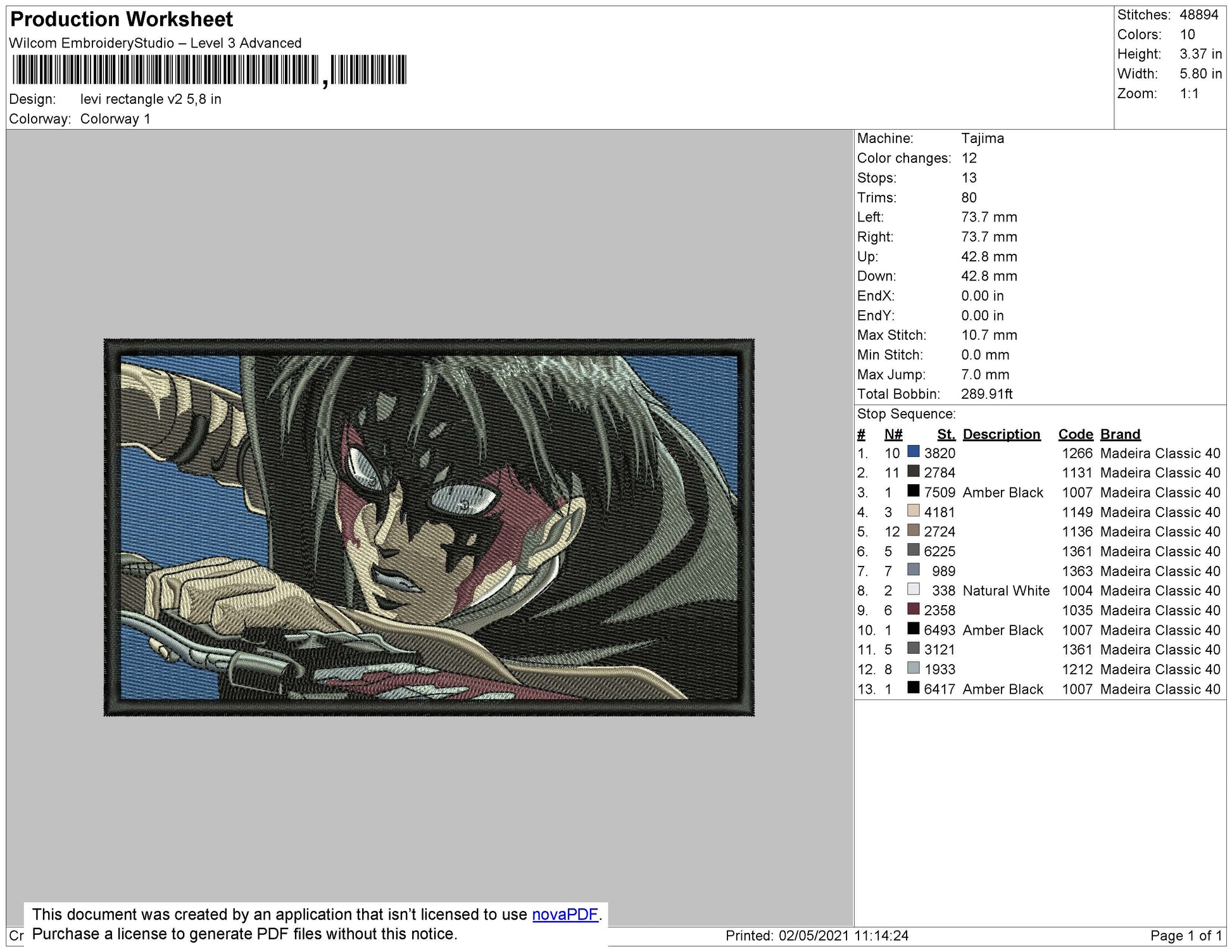Image resolution: width=1232 pixels, height=952 pixels.
Task: Click the Trims value 80
Action: pyautogui.click(x=969, y=197)
